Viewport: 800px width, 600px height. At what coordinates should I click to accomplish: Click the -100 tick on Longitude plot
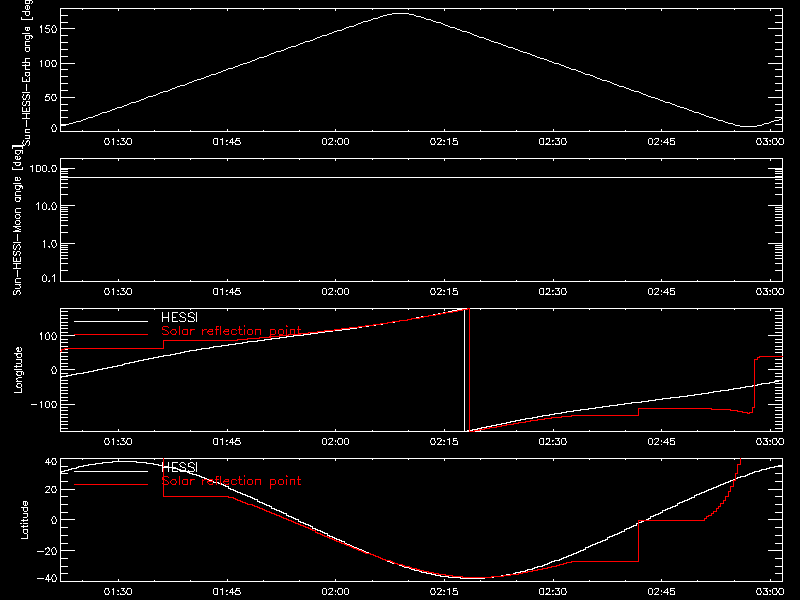pyautogui.click(x=44, y=404)
